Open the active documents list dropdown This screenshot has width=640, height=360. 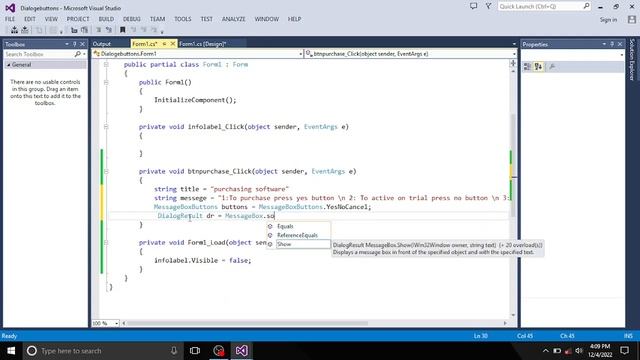514,44
